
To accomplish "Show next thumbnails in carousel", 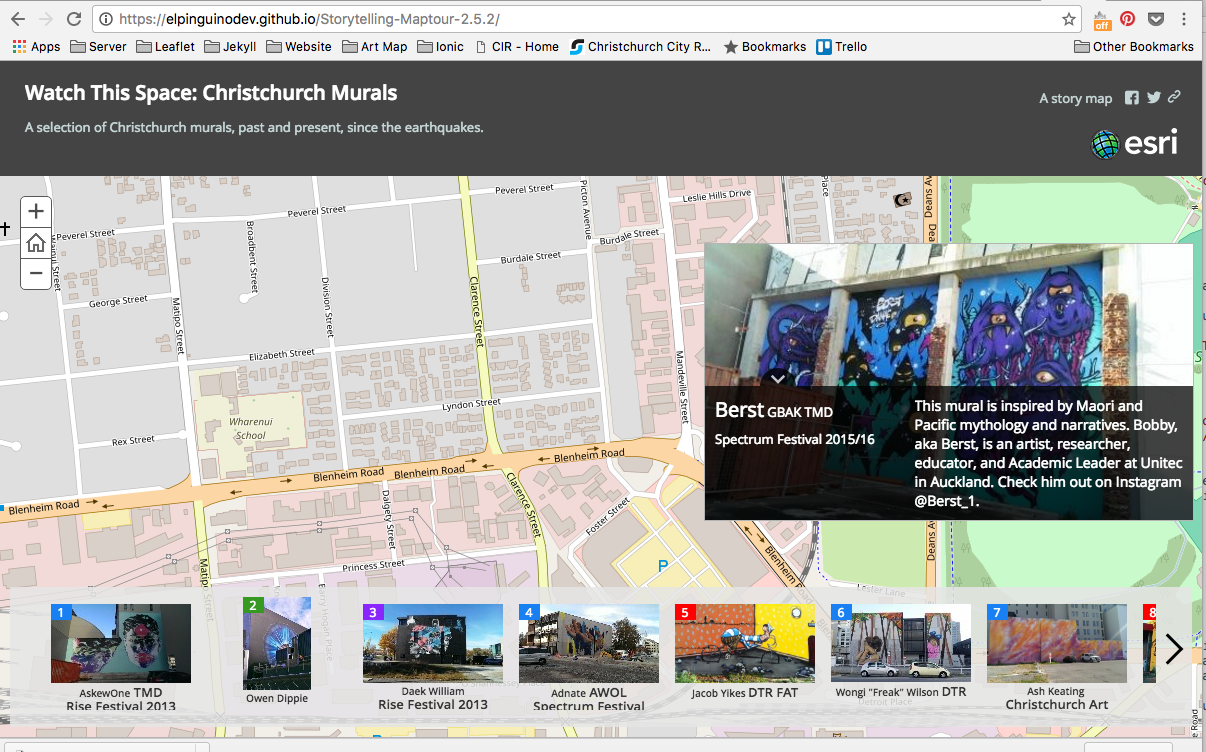I will pyautogui.click(x=1174, y=649).
